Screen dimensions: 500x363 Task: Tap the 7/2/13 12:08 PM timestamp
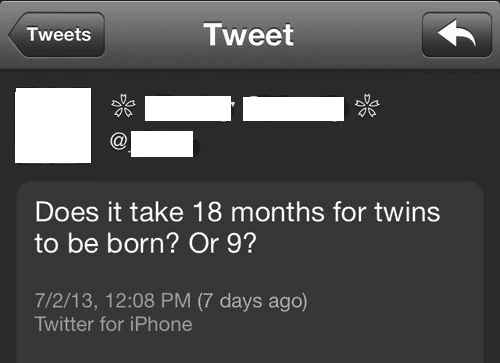point(113,301)
